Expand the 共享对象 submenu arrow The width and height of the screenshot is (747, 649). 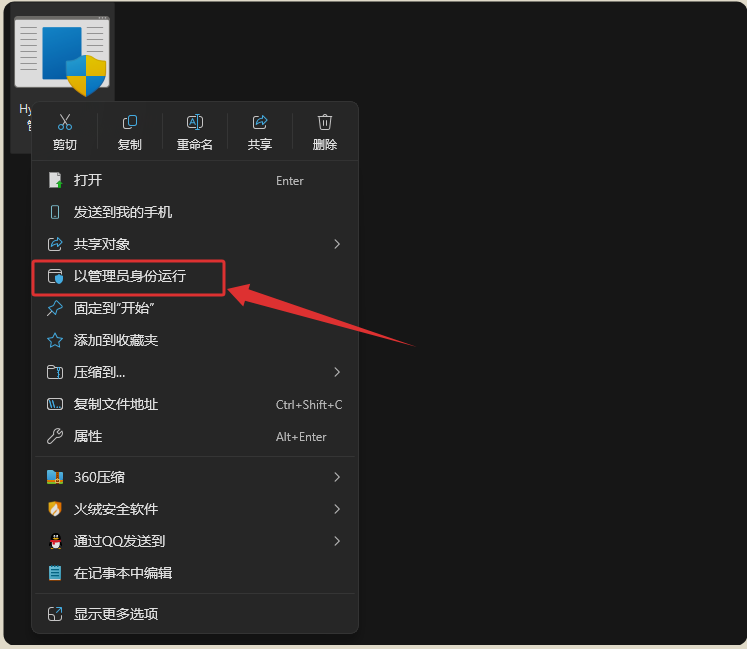(337, 244)
